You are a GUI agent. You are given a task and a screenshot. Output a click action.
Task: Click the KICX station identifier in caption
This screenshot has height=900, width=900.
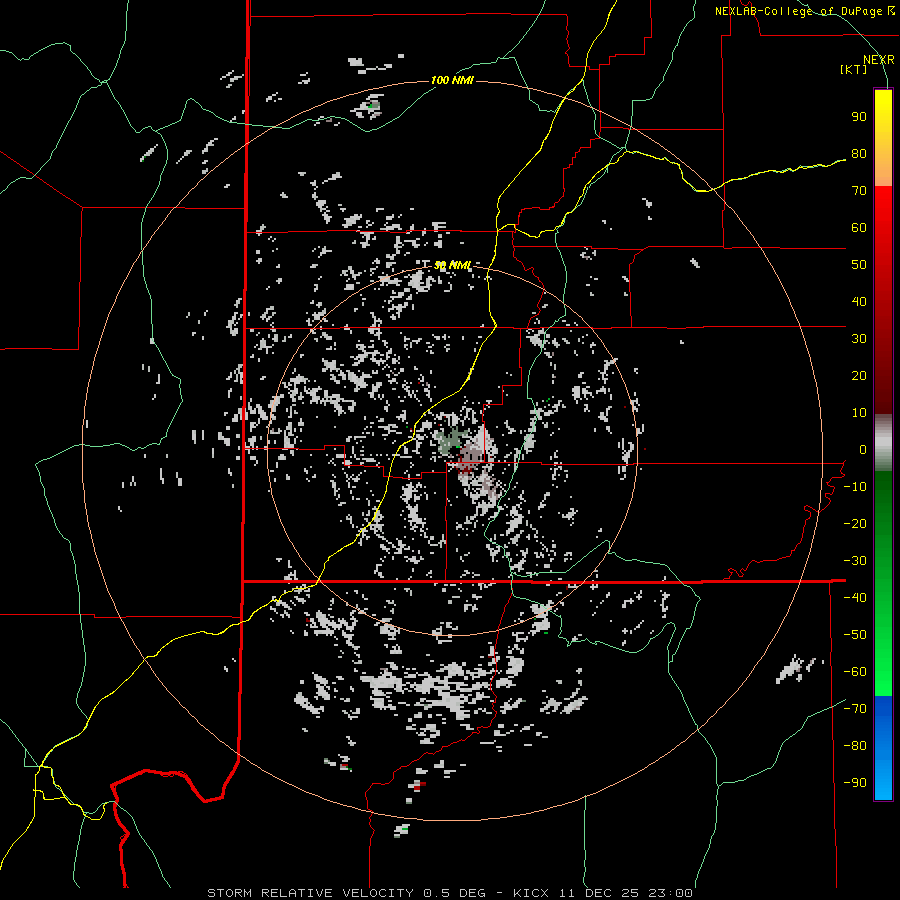coord(531,893)
